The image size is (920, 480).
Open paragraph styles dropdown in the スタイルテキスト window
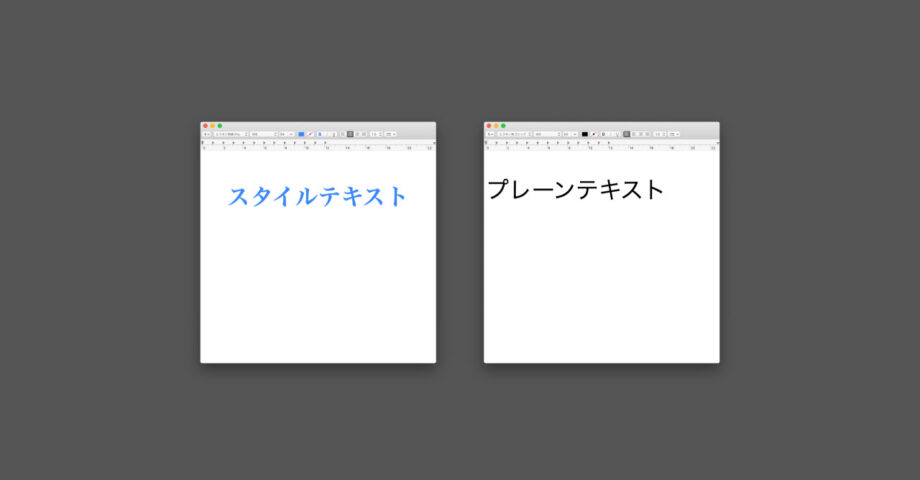coord(207,134)
